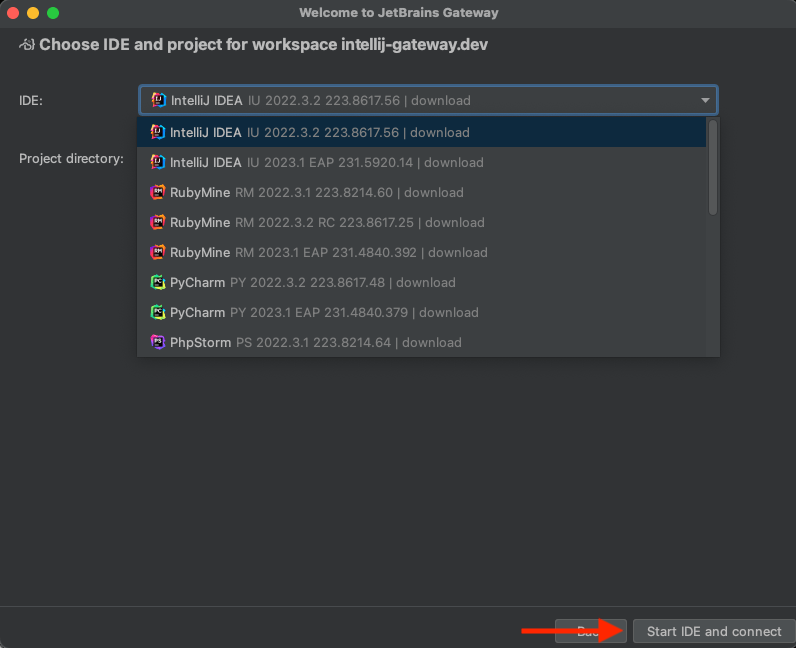
Task: Click IntelliJ IDEA icon in IDE combo box
Action: (159, 100)
